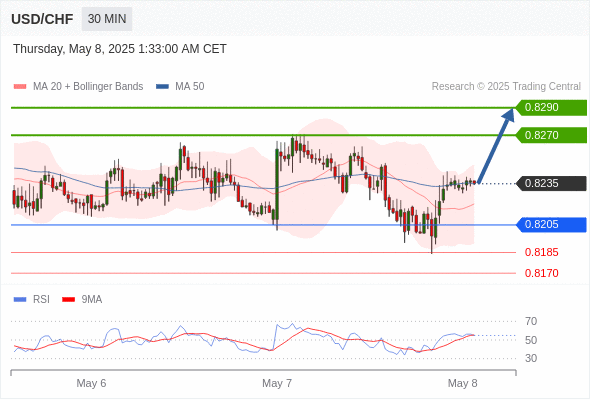Click the blue MA 50 legend swatch
Image resolution: width=590 pixels, height=400 pixels.
click(x=162, y=87)
